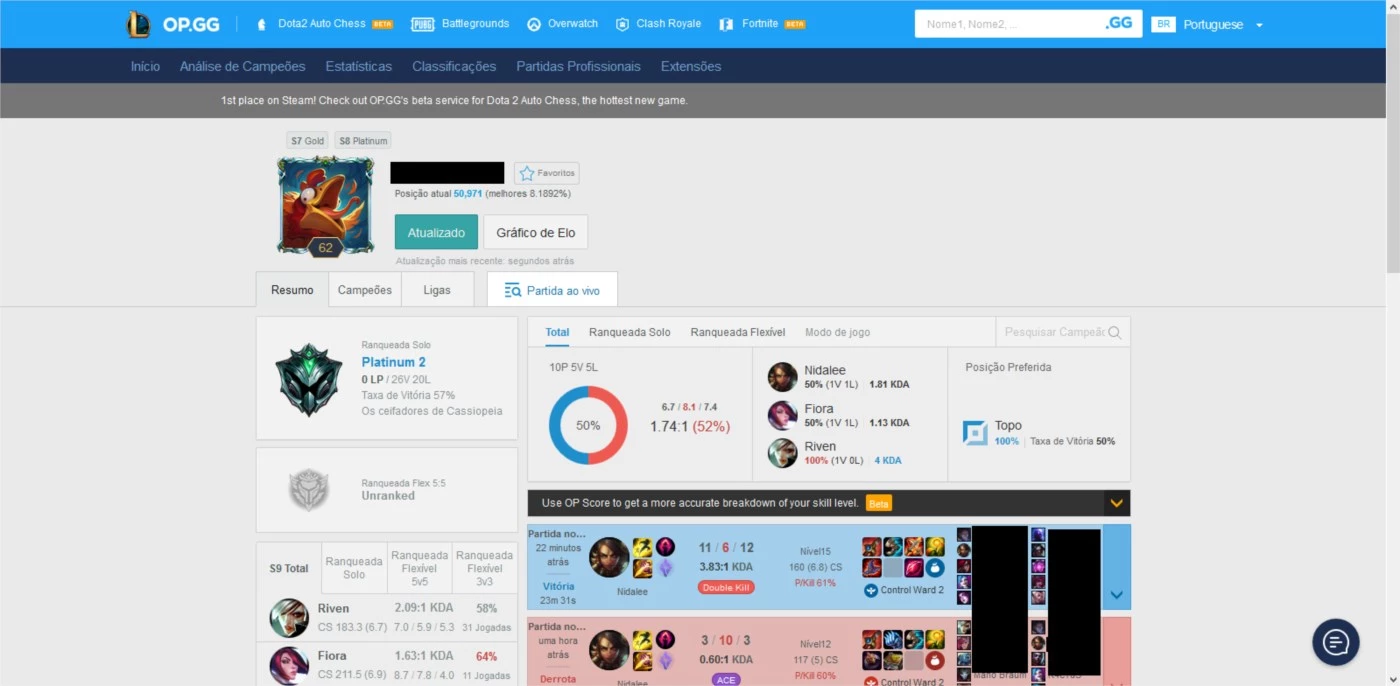Viewport: 1400px width, 686px height.
Task: Open the Portuguese language dropdown
Action: (1222, 25)
